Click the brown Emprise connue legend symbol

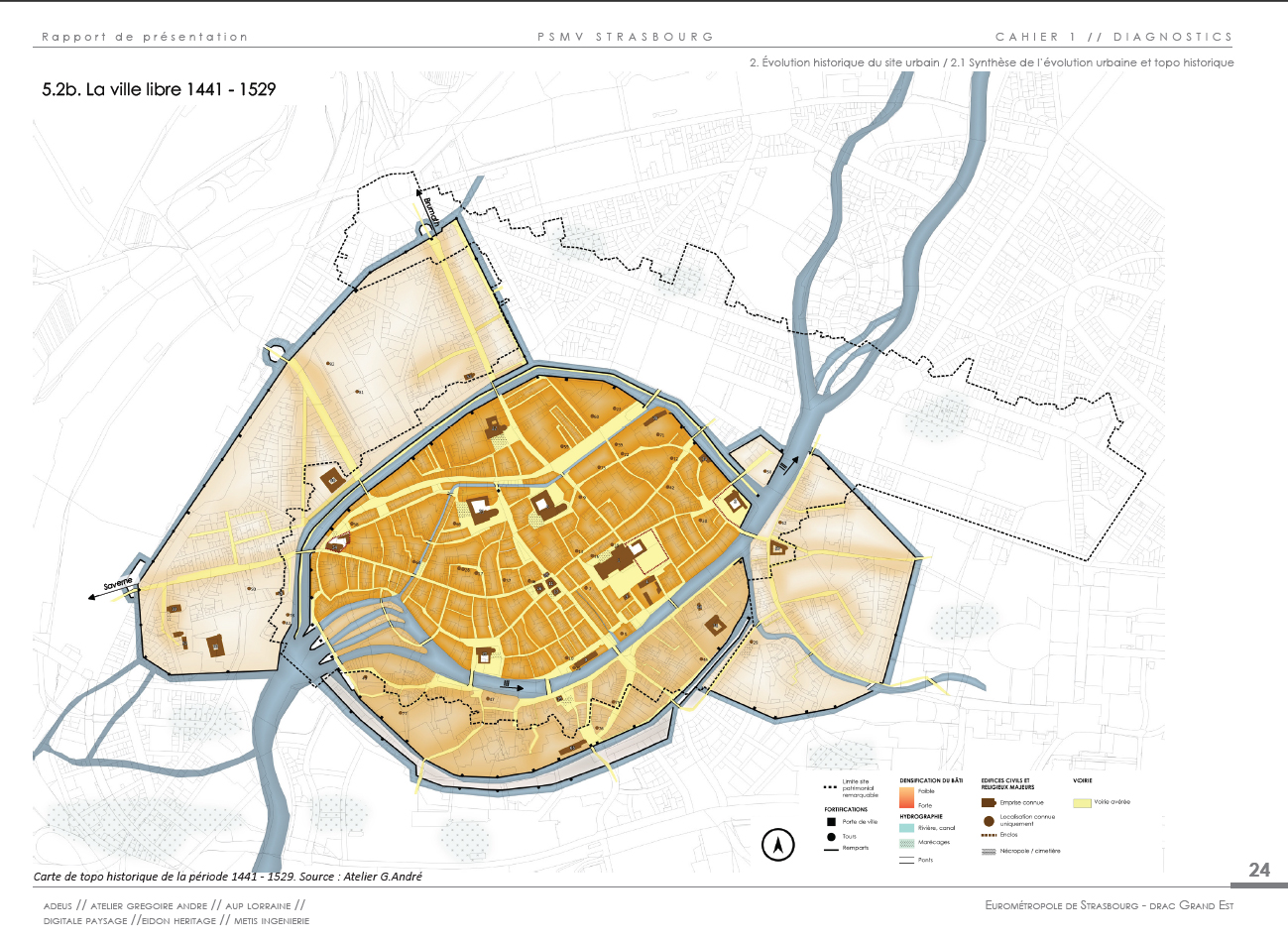[988, 802]
